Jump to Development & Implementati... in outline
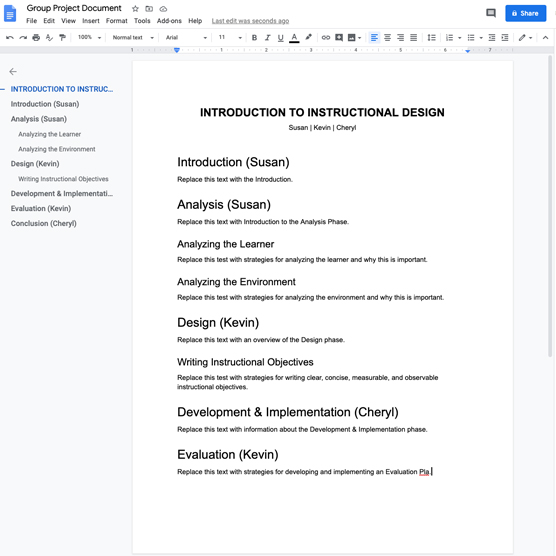Image resolution: width=556 pixels, height=556 pixels. (62, 194)
